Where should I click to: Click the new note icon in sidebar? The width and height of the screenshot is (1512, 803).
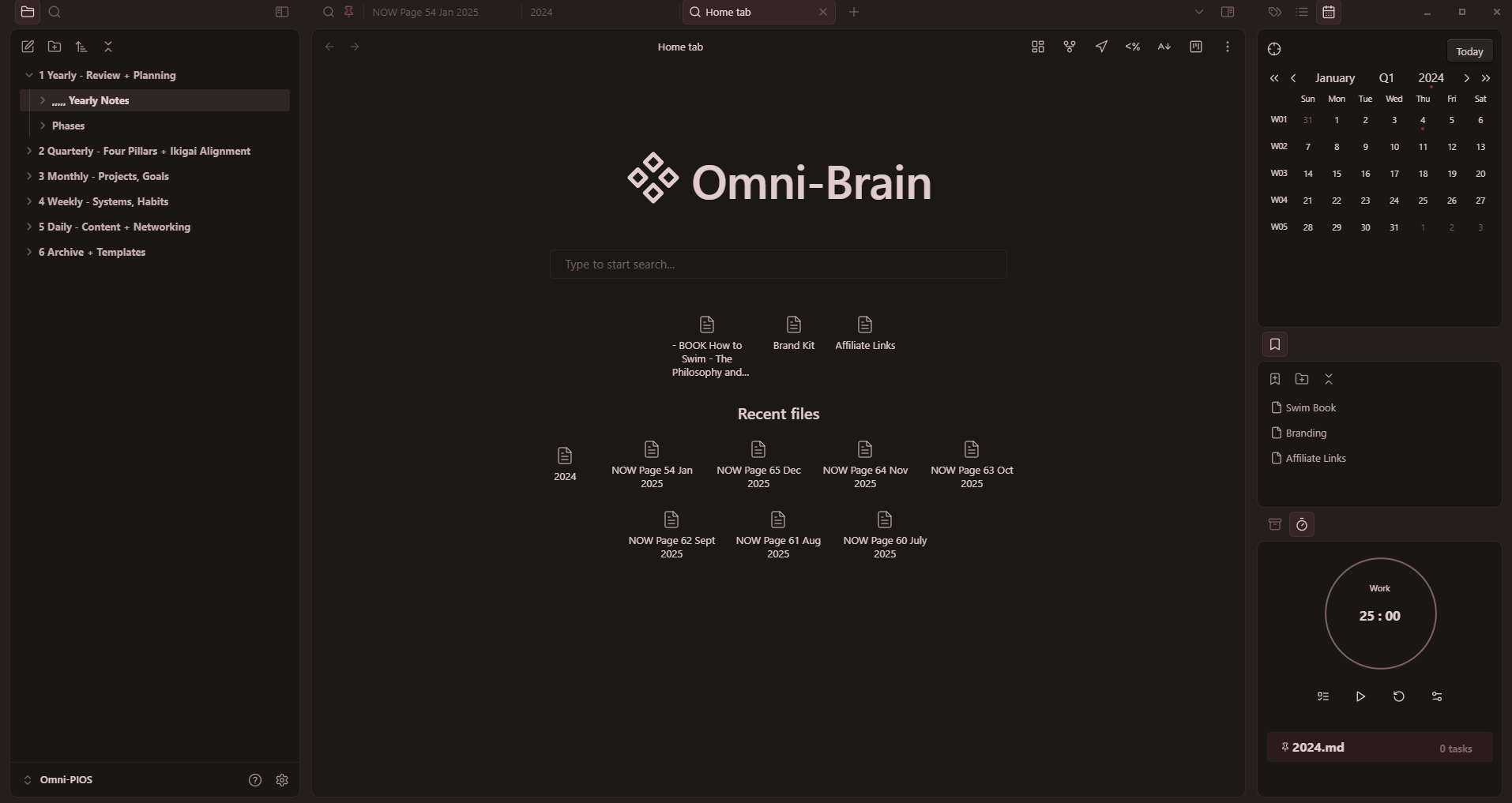[x=28, y=47]
